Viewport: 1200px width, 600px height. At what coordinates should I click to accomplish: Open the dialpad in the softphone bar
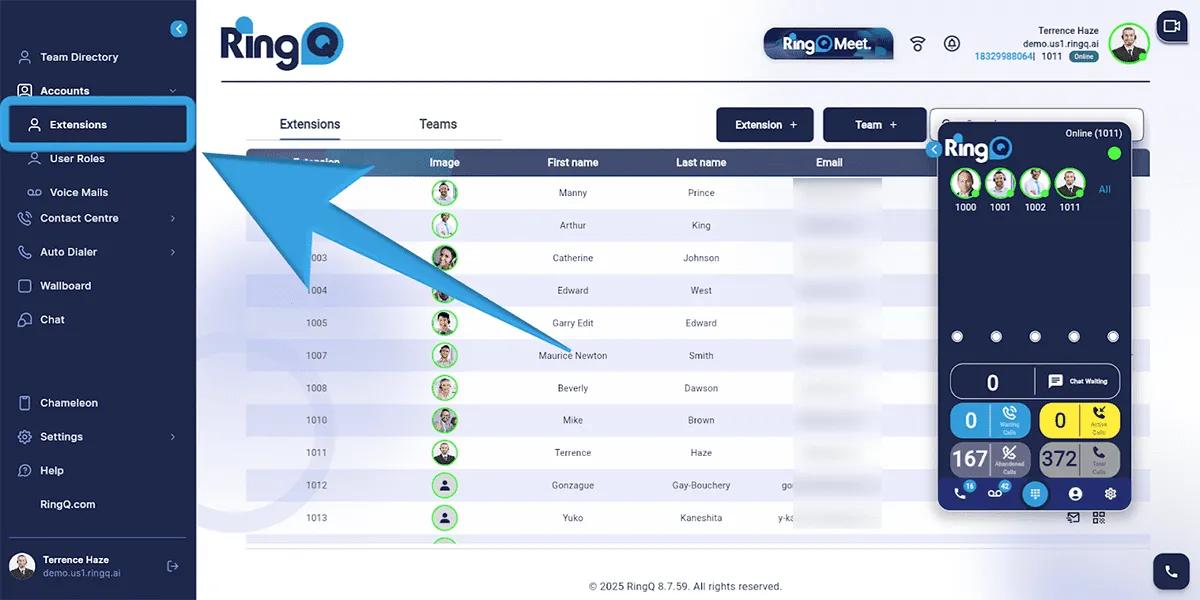tap(1035, 494)
